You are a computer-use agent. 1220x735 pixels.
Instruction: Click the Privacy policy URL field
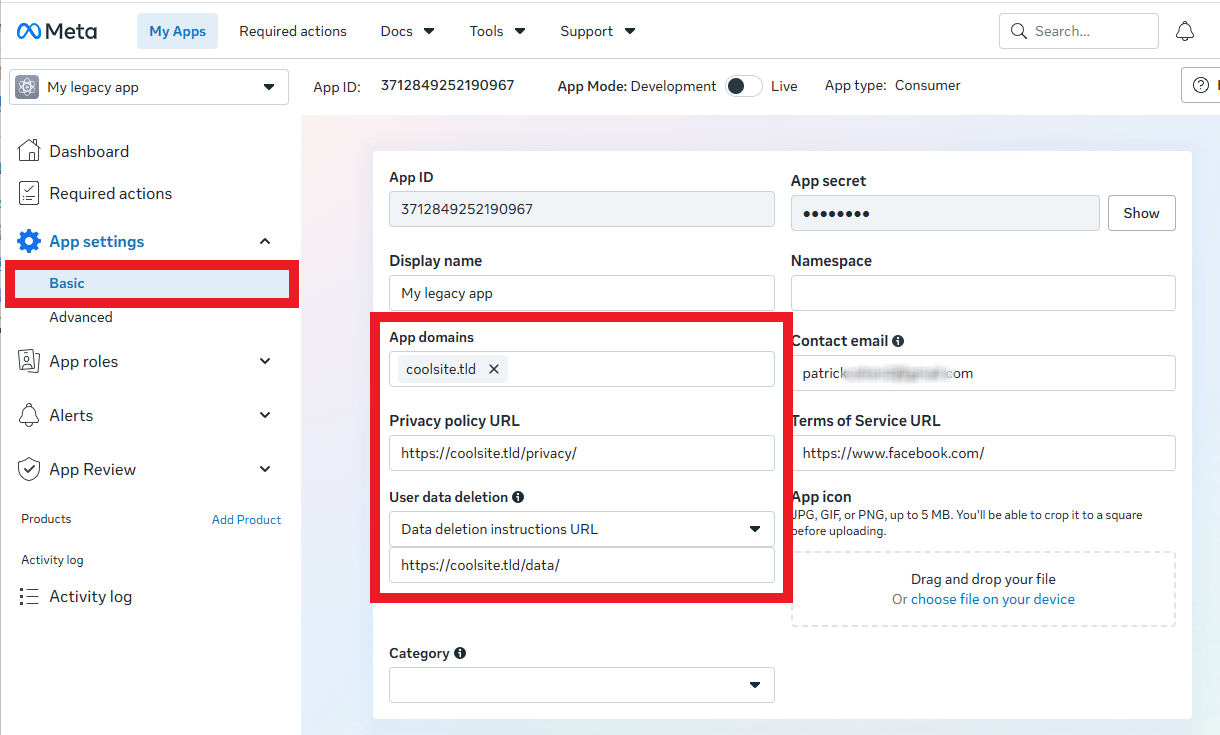(582, 453)
